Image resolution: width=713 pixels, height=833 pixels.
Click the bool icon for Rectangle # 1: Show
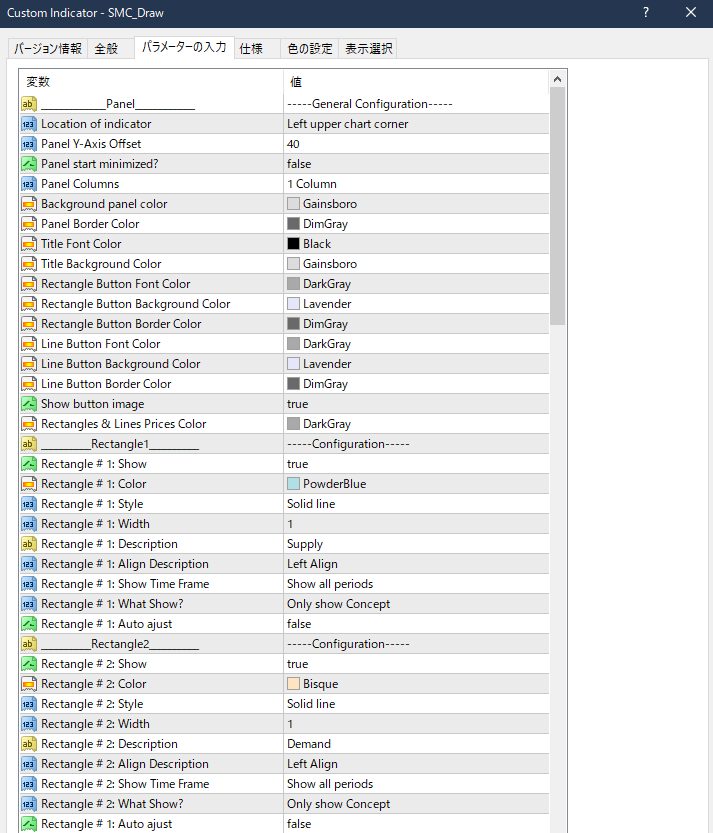[x=29, y=464]
